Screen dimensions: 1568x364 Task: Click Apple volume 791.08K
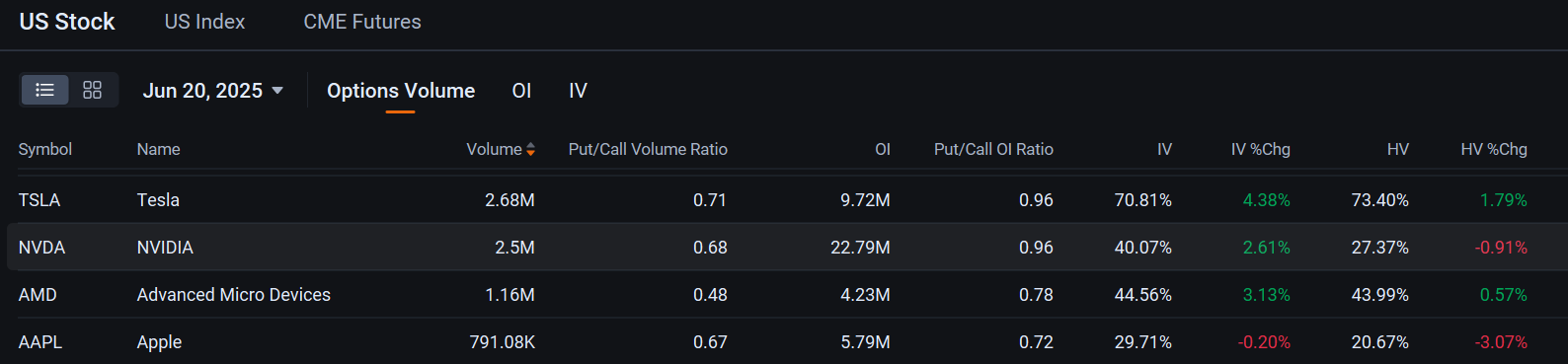(503, 342)
